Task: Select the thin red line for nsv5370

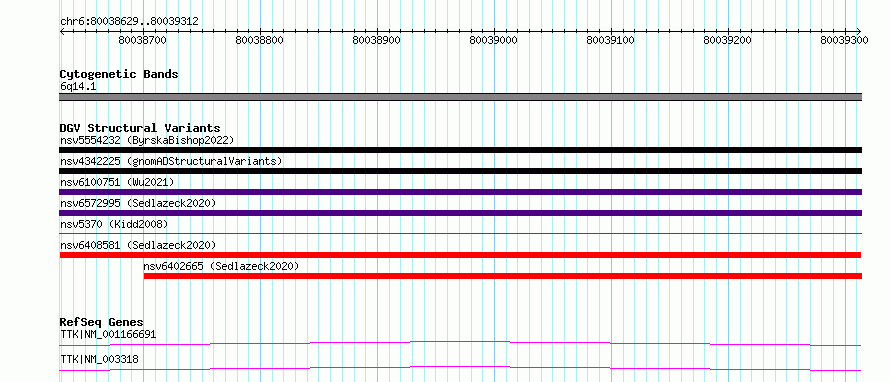Action: pyautogui.click(x=460, y=233)
